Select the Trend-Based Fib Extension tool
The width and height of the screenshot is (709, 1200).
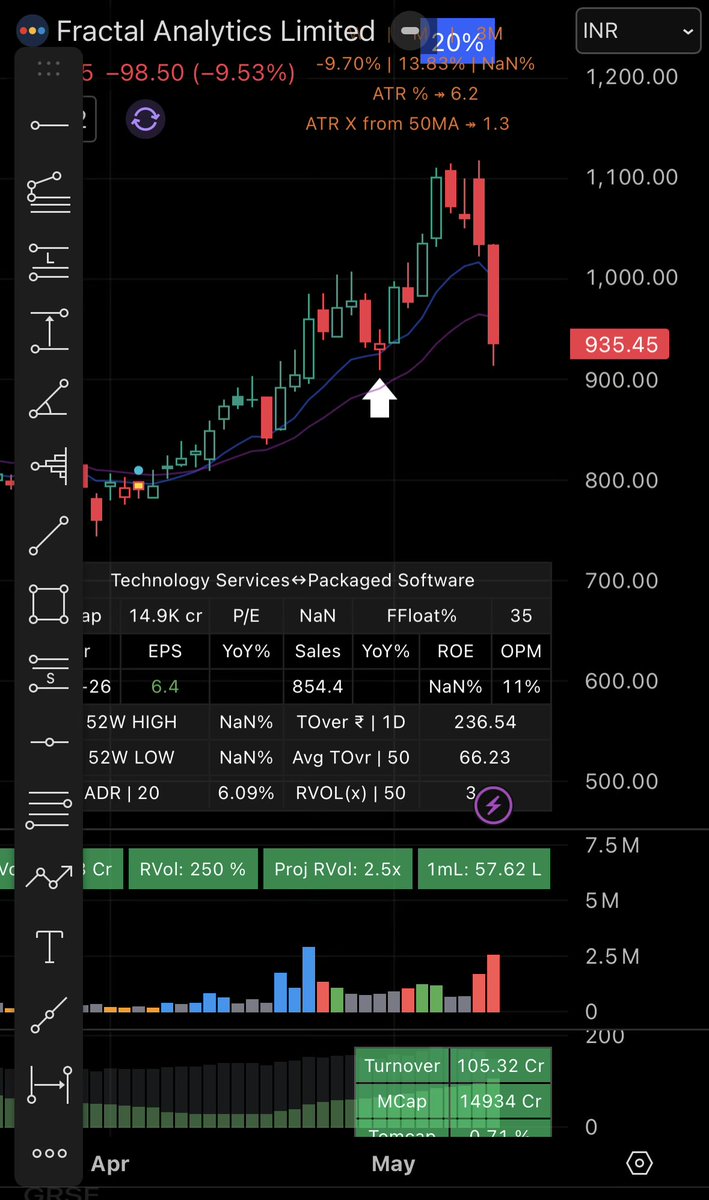(49, 194)
